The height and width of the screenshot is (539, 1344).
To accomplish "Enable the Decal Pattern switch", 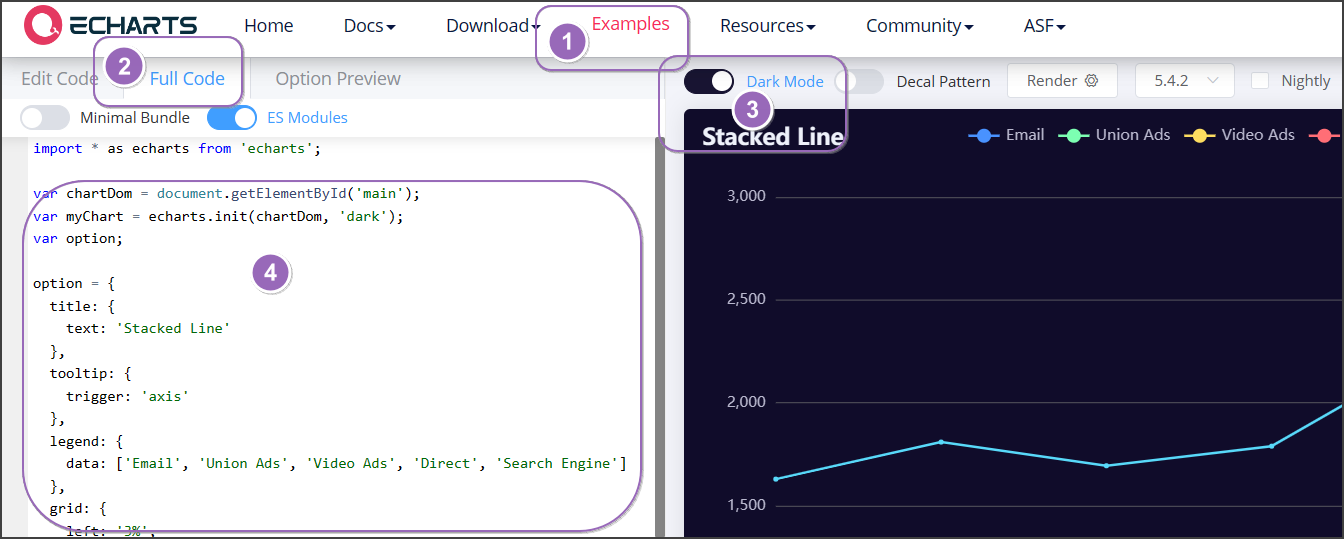I will (860, 82).
